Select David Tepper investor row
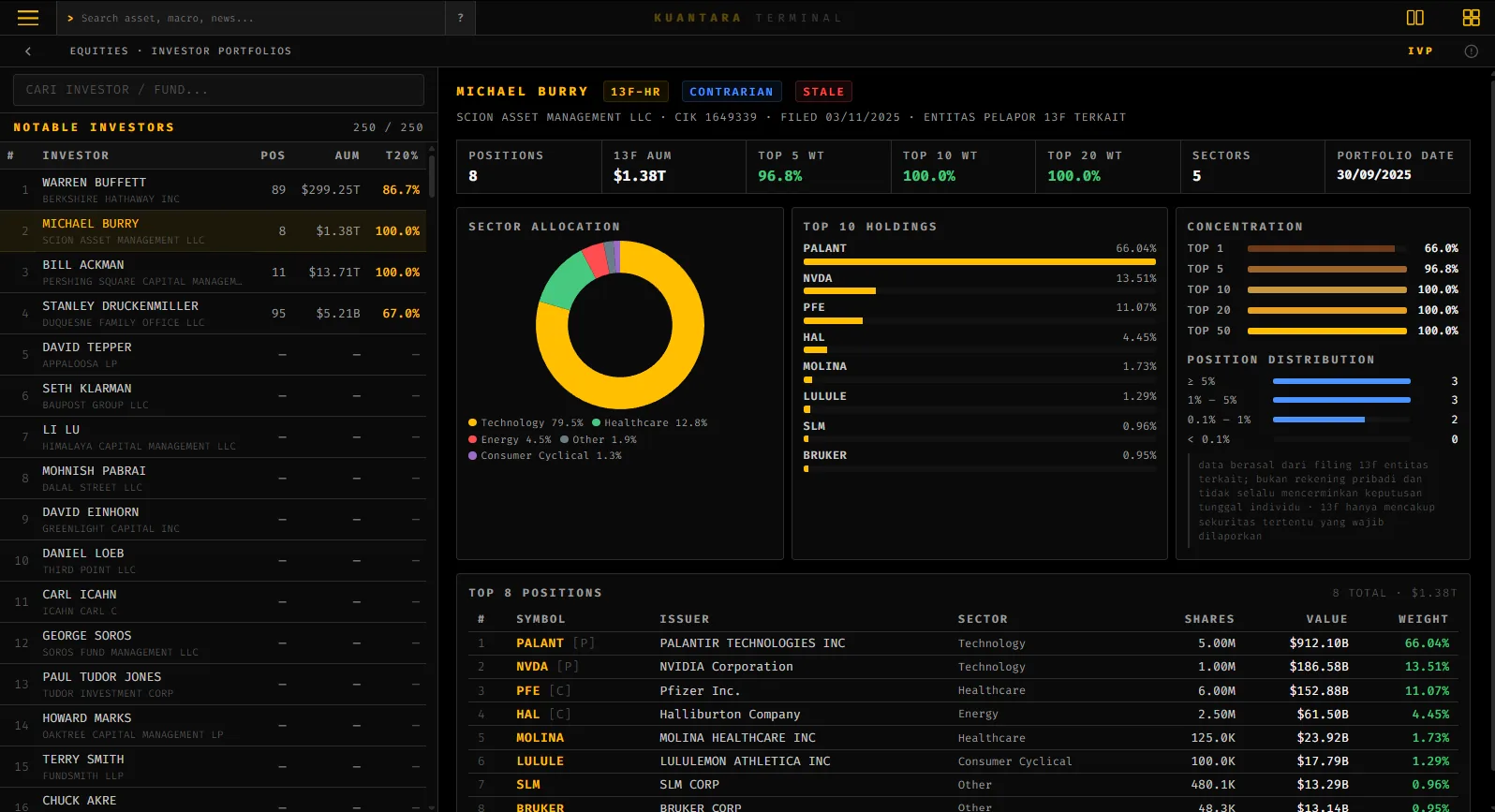The image size is (1495, 812). (213, 355)
